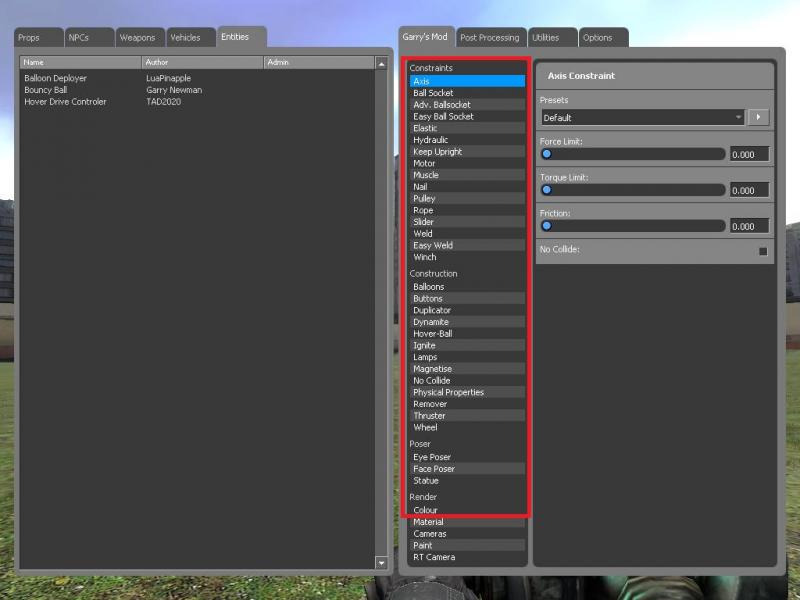Image resolution: width=800 pixels, height=600 pixels.
Task: Click the entity list scroll-down arrow
Action: [381, 562]
